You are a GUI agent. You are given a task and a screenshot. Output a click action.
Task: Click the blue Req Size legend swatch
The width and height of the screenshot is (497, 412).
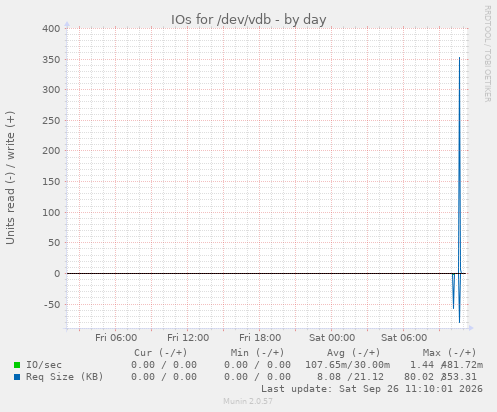pos(17,377)
